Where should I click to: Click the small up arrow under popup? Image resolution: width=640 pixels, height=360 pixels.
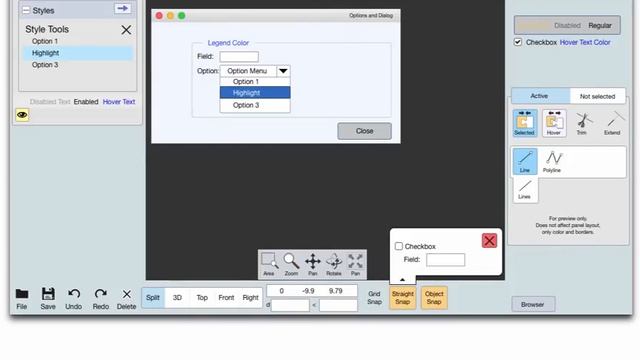(x=402, y=280)
